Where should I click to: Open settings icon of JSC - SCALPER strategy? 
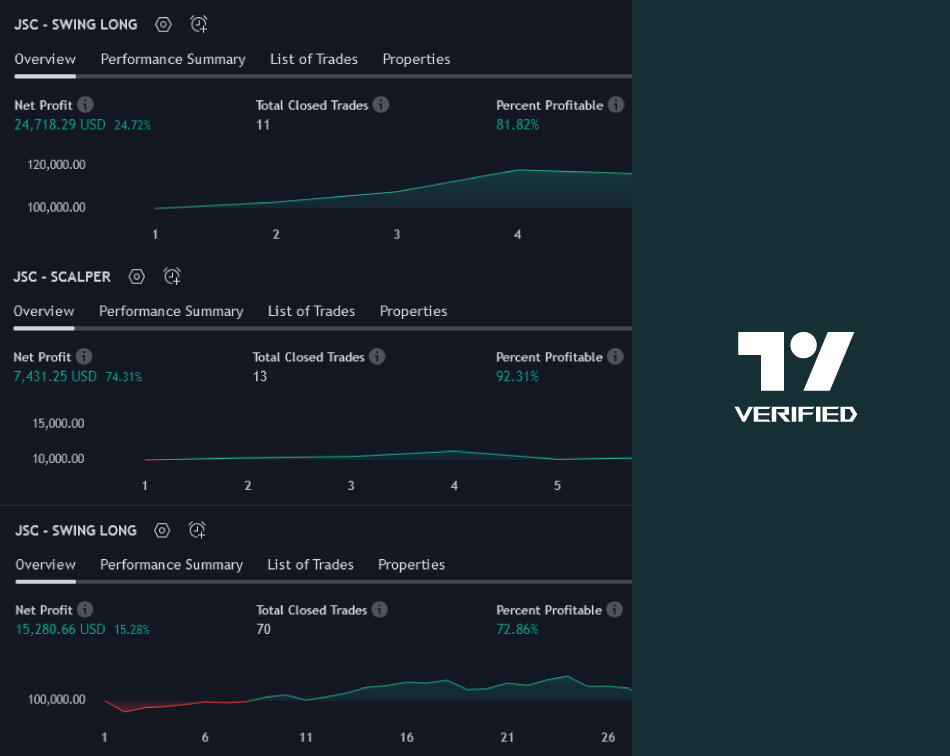point(137,276)
